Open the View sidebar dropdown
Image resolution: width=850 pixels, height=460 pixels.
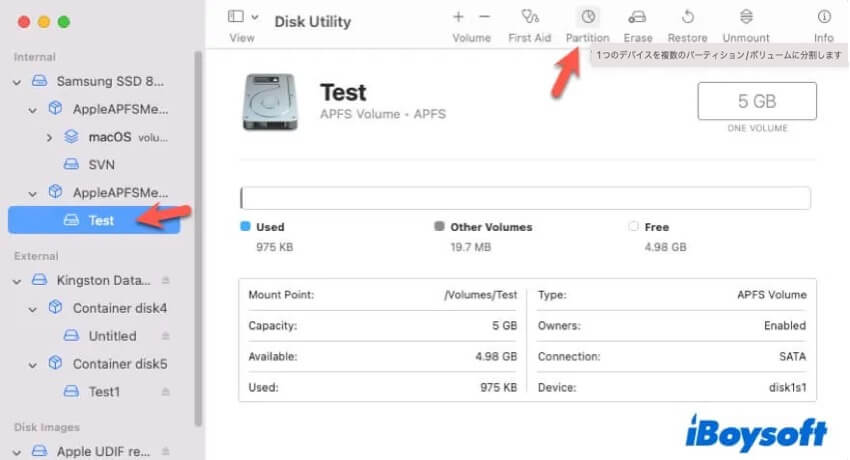[243, 17]
